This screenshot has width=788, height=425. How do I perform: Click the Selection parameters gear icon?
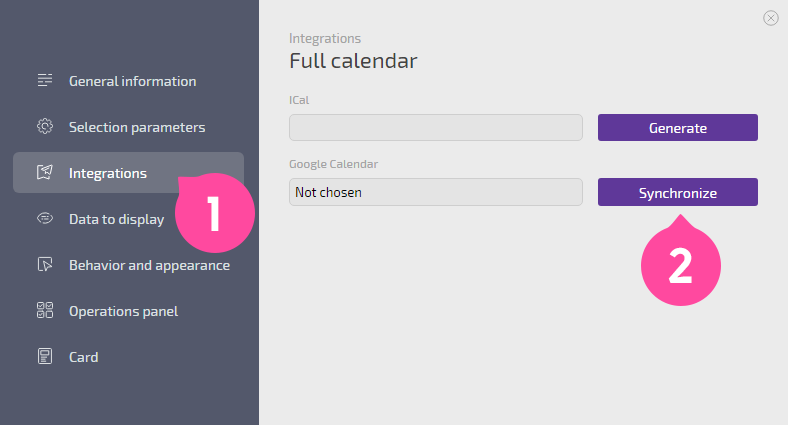click(45, 126)
